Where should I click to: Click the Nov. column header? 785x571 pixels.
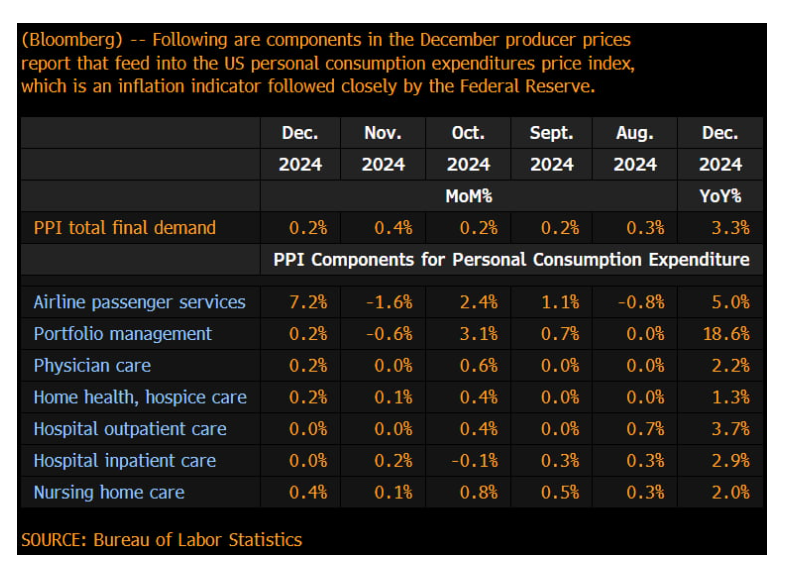coord(383,133)
